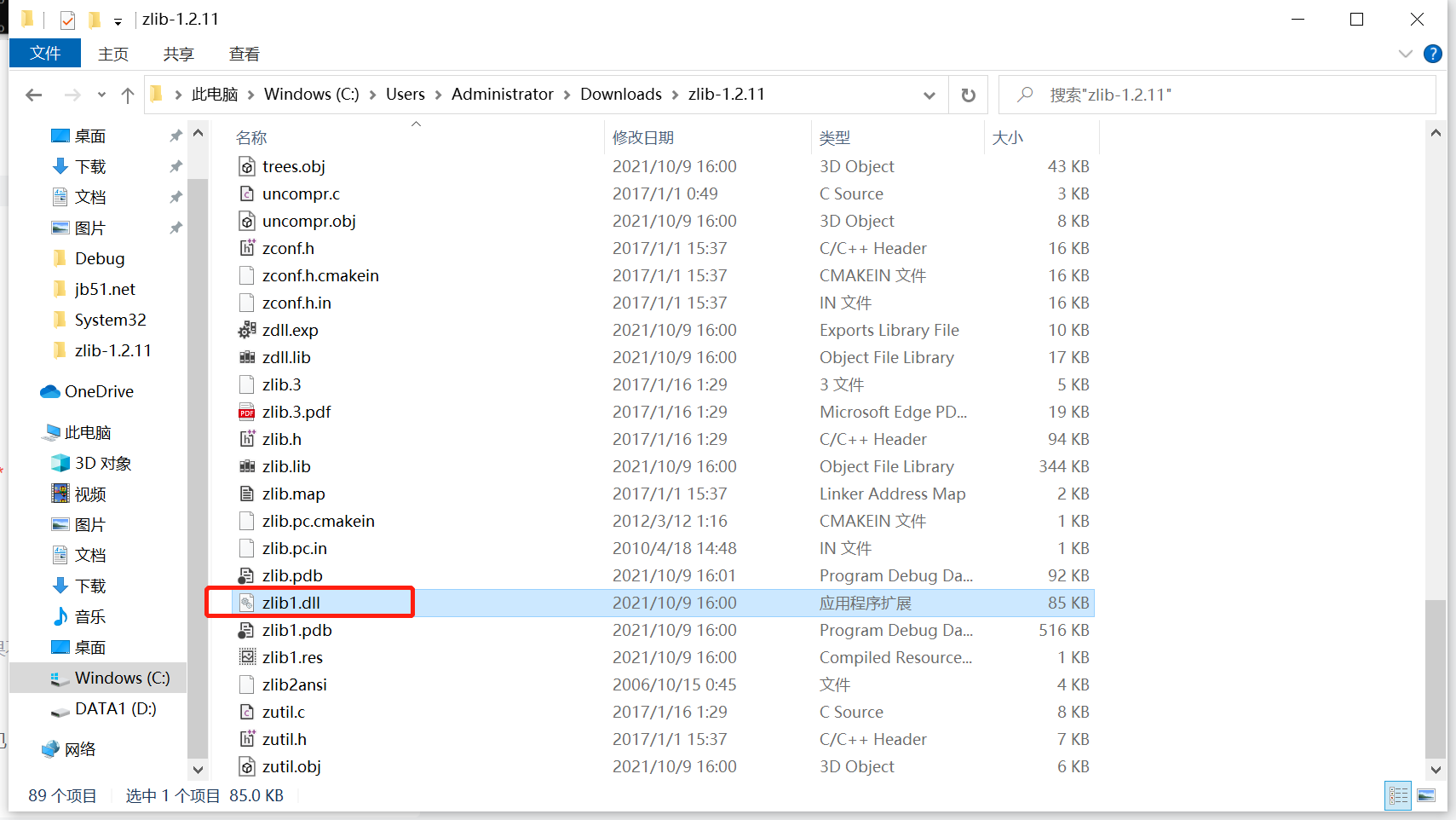Refresh the current folder view

click(x=969, y=95)
